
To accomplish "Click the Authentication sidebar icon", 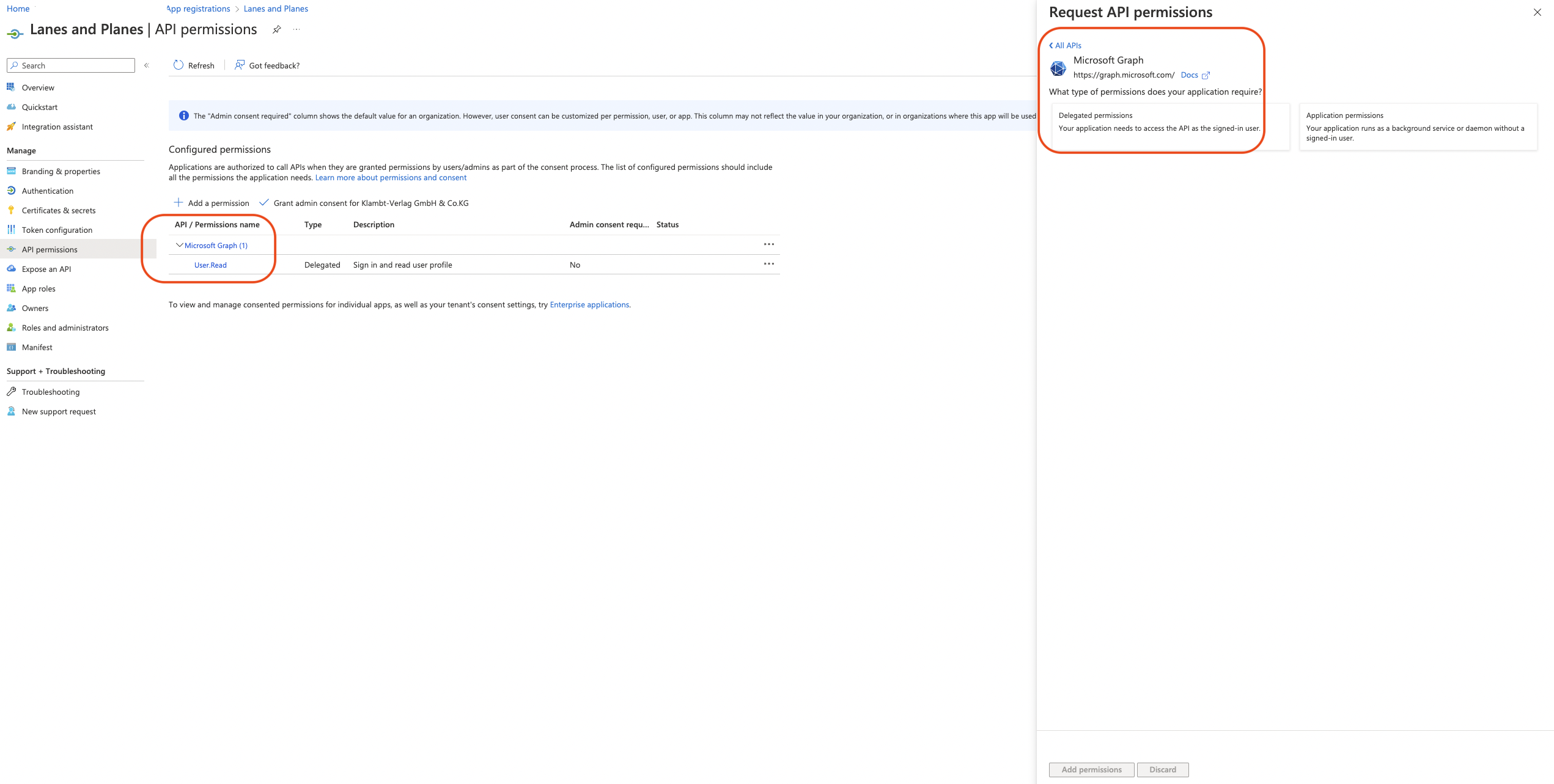I will [11, 191].
